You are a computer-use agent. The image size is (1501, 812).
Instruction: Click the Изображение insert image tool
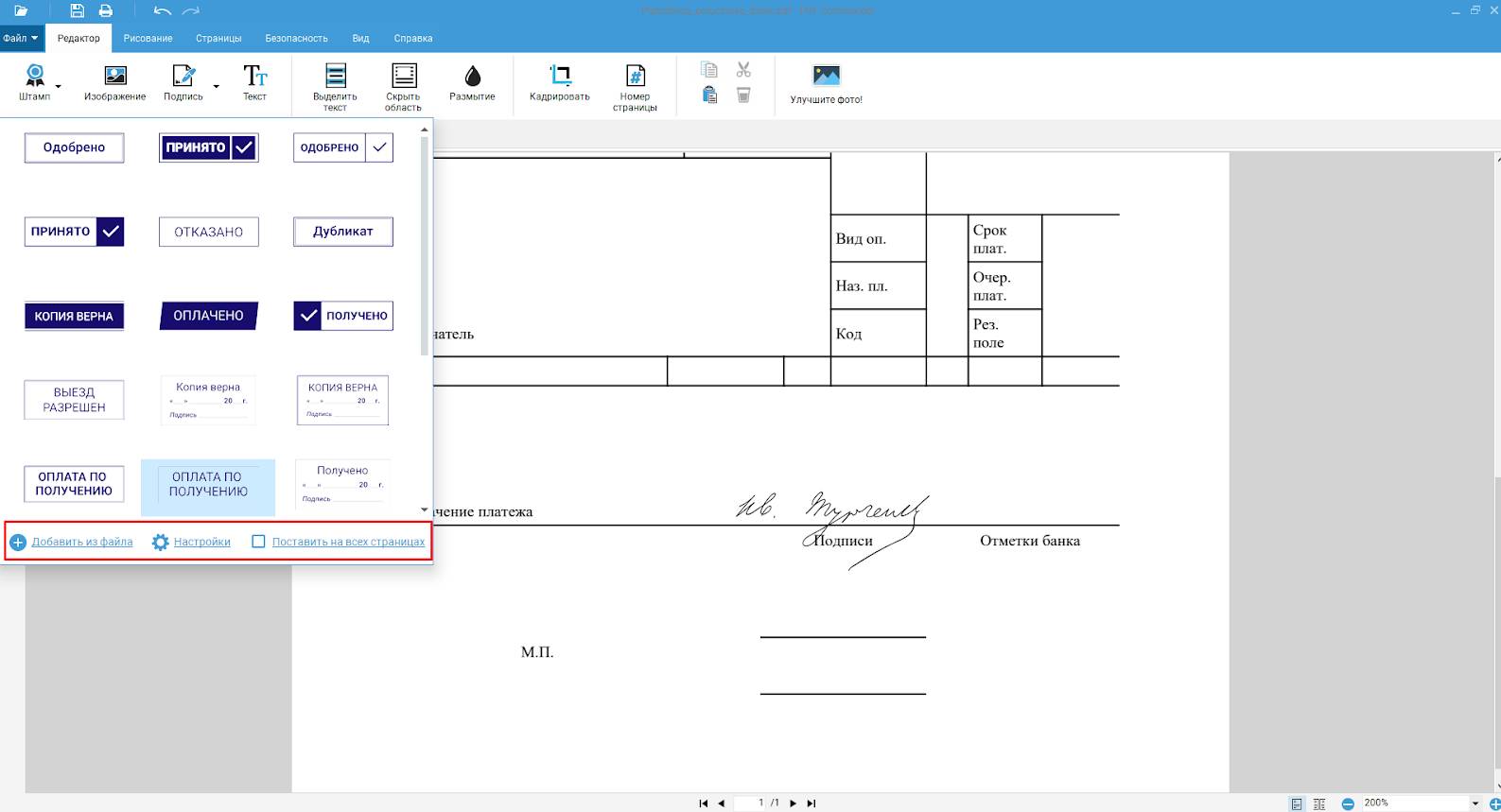tap(115, 83)
